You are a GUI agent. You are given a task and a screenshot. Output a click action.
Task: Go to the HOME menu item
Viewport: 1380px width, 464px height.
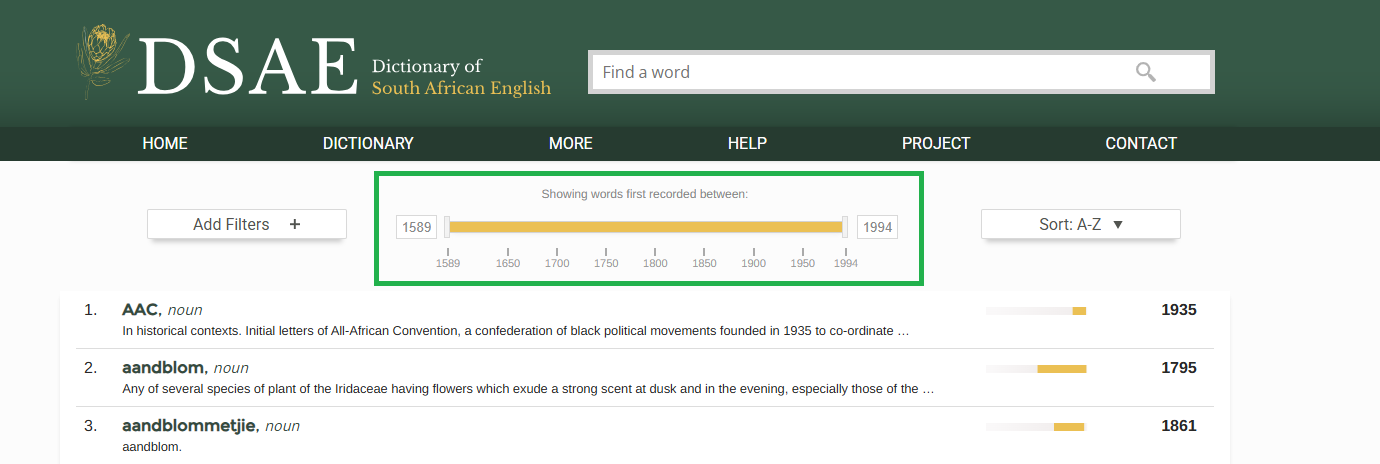click(x=165, y=143)
